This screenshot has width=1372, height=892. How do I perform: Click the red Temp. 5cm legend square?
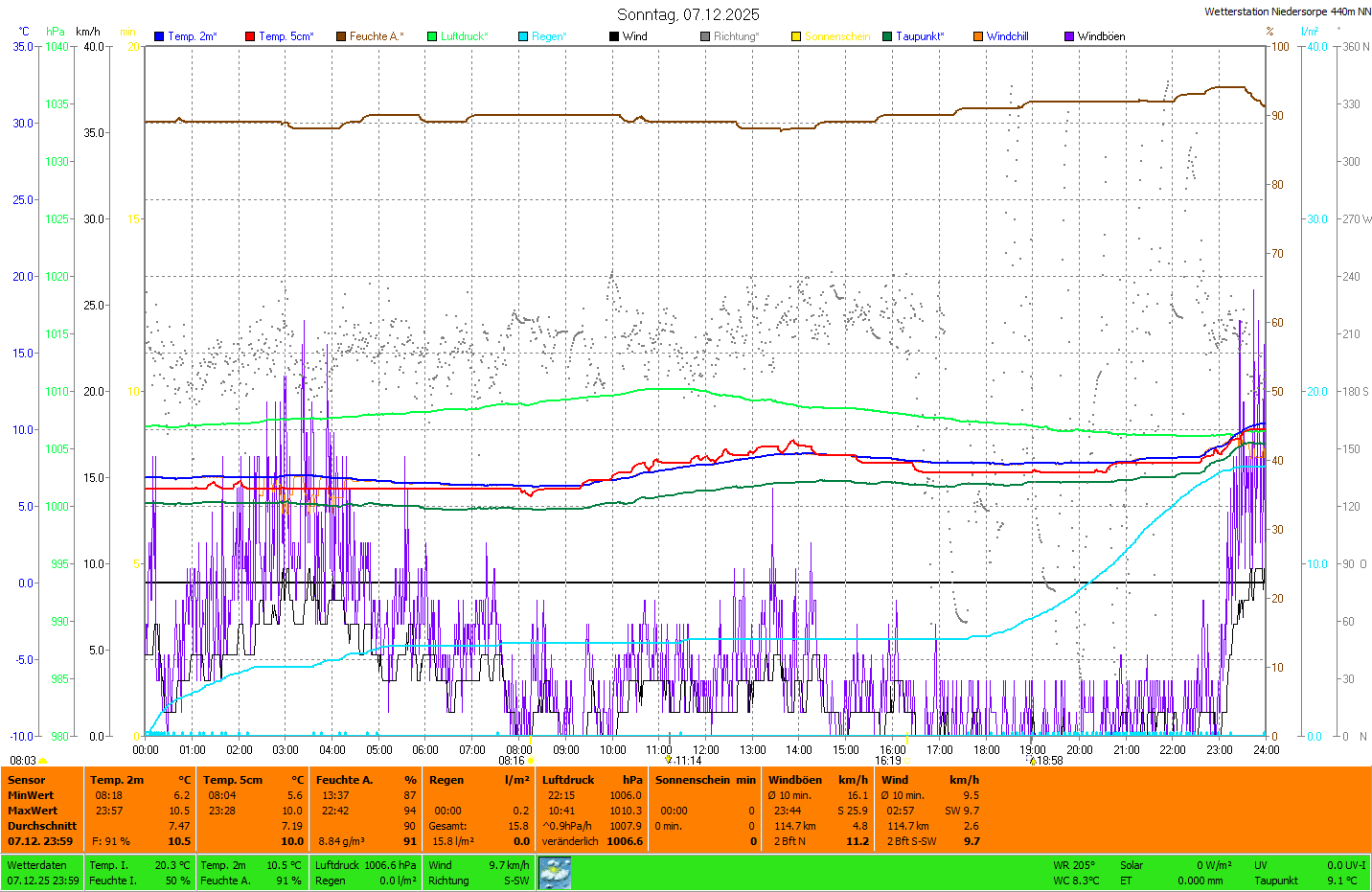pos(250,36)
